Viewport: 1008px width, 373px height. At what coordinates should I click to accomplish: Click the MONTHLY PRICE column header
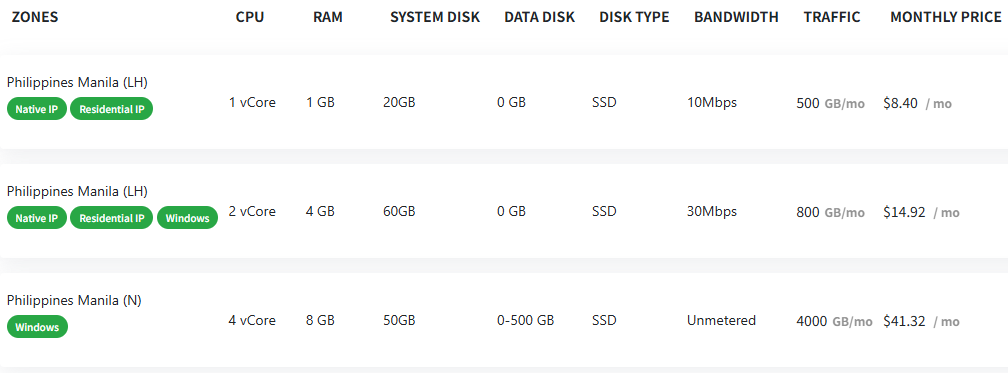(x=946, y=17)
